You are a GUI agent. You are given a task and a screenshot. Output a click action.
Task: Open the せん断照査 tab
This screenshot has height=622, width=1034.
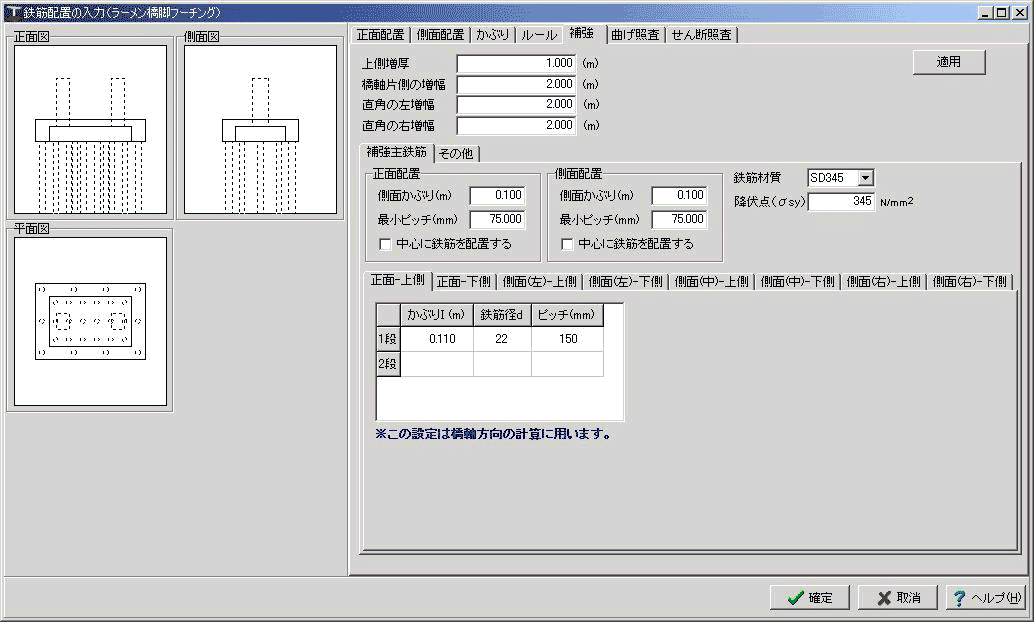pyautogui.click(x=702, y=35)
